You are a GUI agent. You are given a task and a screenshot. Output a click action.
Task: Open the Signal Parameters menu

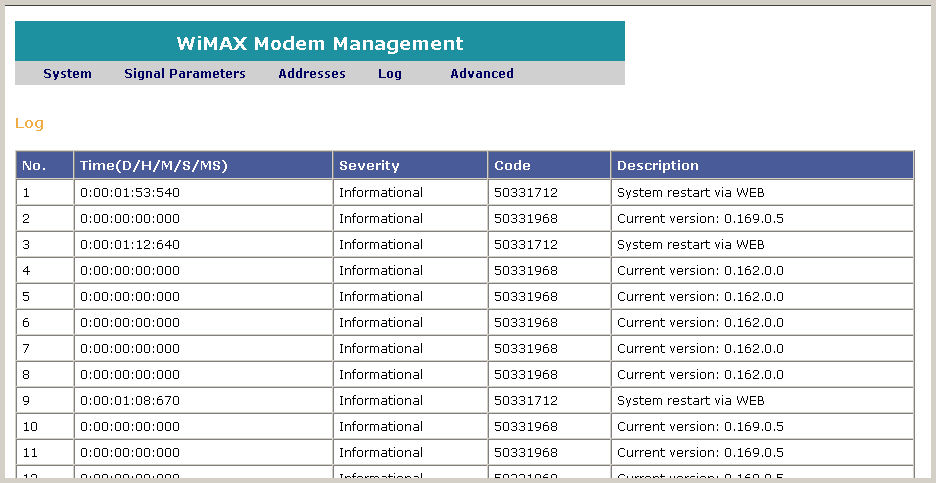(x=184, y=73)
